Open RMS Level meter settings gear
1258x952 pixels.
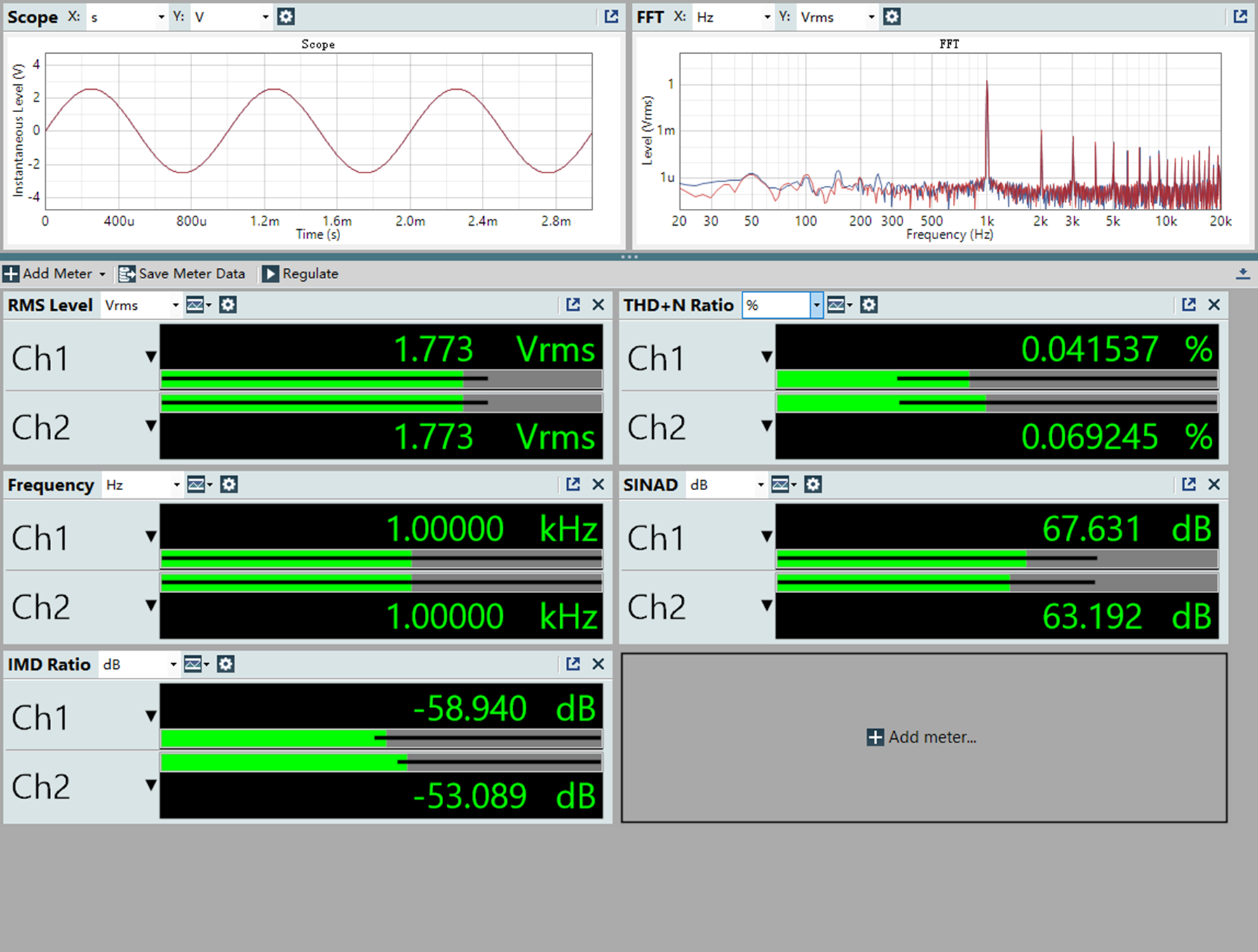click(228, 305)
